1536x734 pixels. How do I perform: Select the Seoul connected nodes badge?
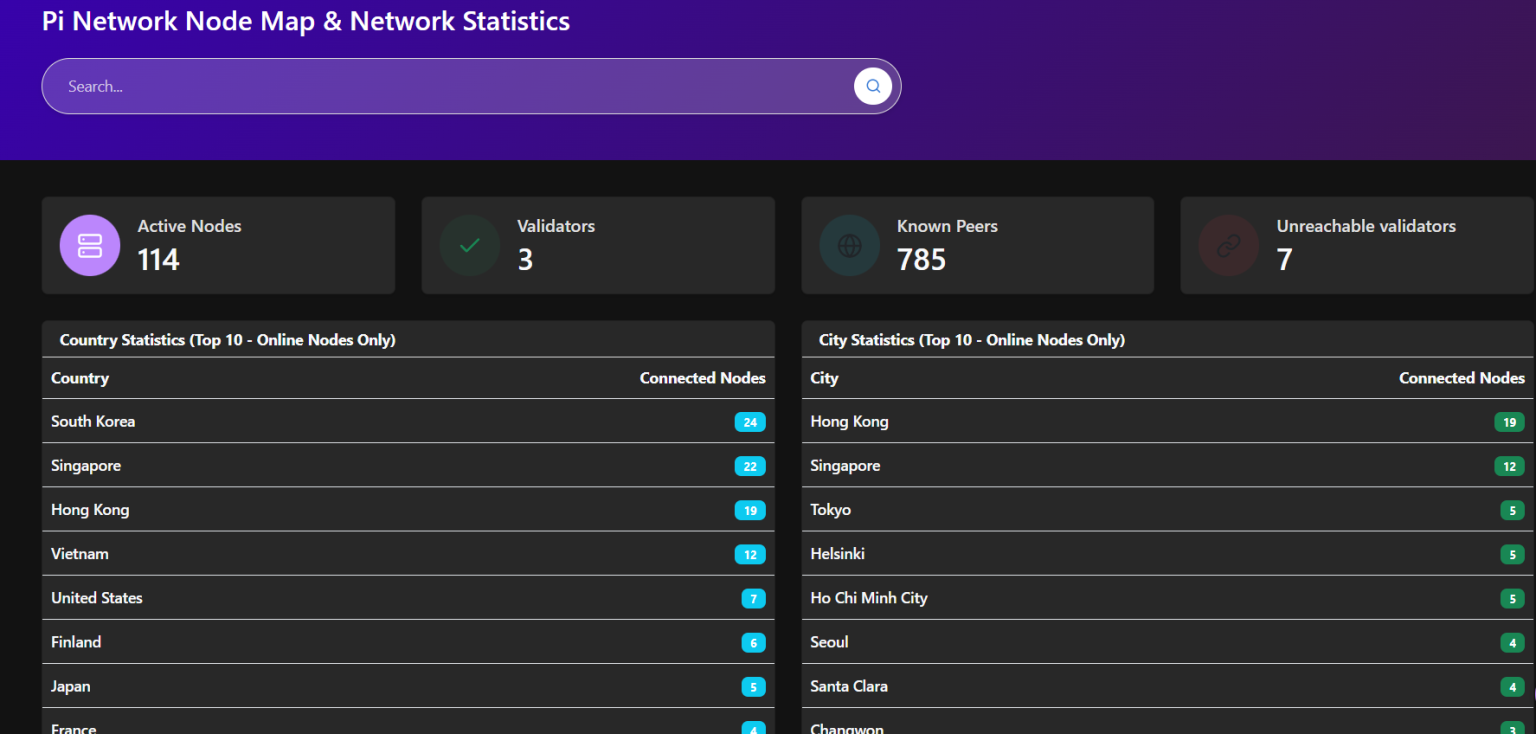1509,642
